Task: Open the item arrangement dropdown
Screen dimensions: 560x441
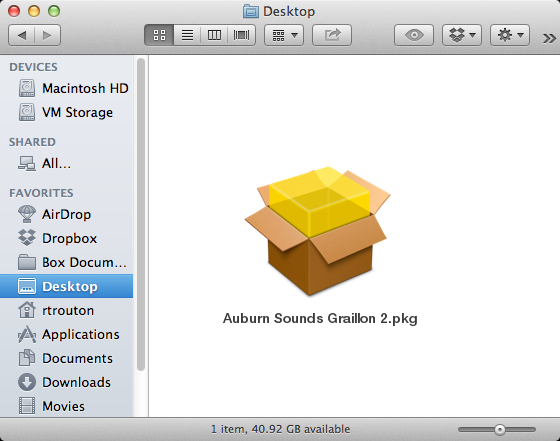Action: point(284,35)
